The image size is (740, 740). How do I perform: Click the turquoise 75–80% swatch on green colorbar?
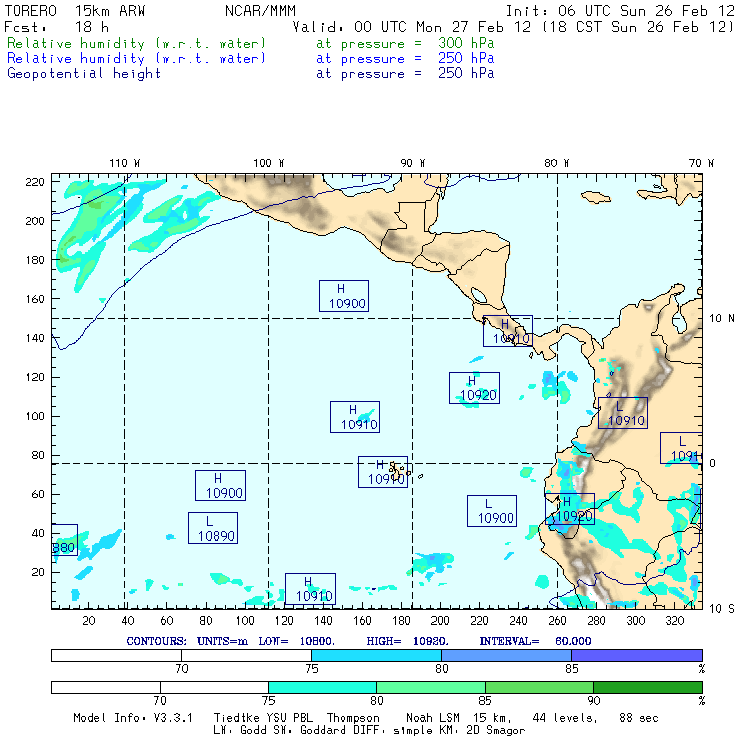(x=322, y=687)
